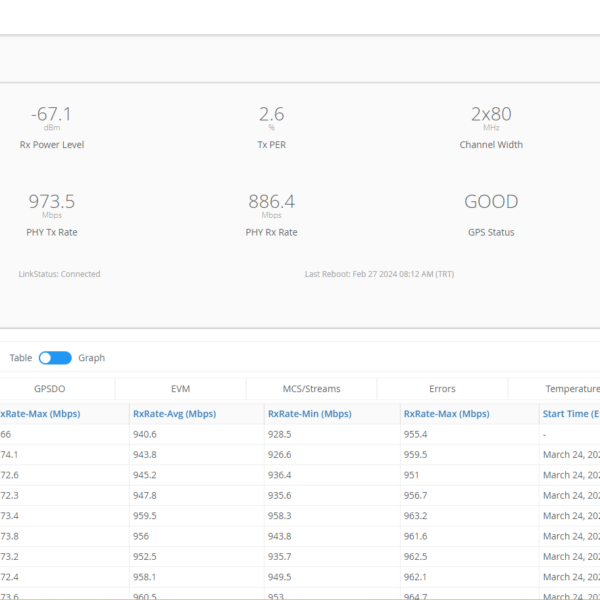Click the GOOD GPS Status indicator

pyautogui.click(x=491, y=202)
